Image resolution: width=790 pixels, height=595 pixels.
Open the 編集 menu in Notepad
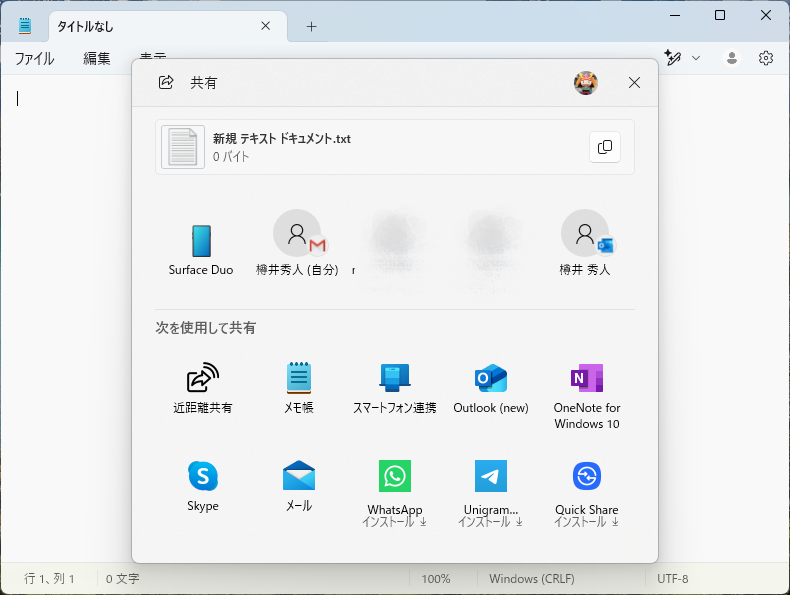tap(97, 58)
